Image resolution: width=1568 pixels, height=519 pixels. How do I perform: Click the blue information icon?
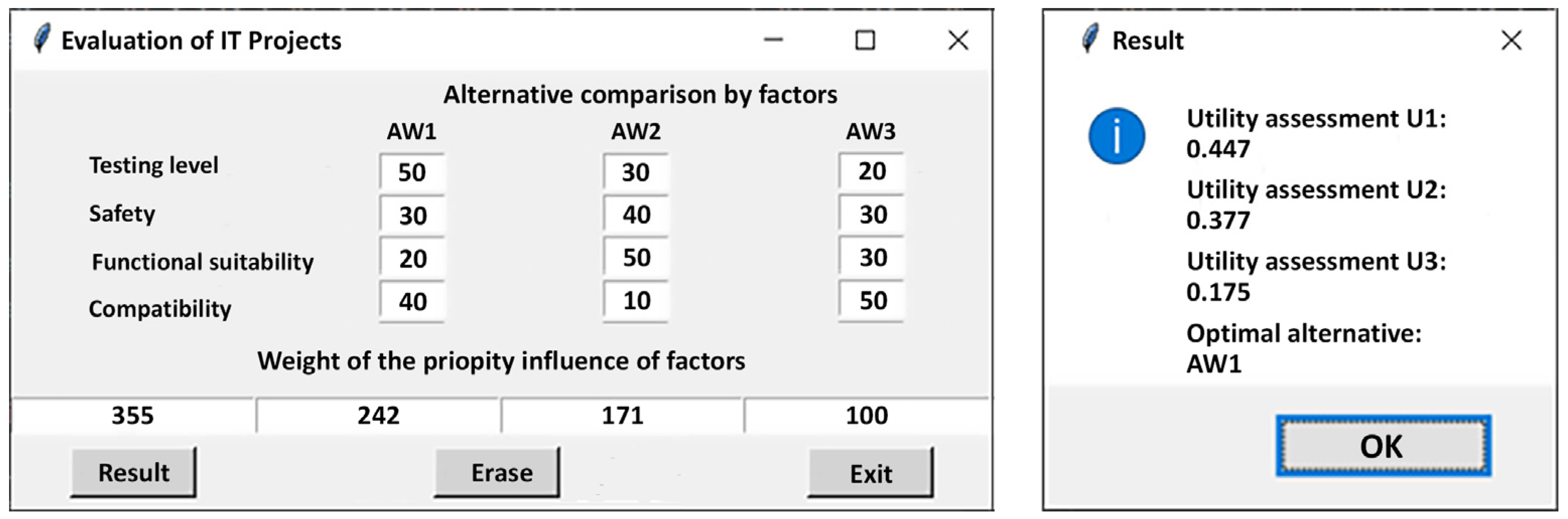(1116, 136)
